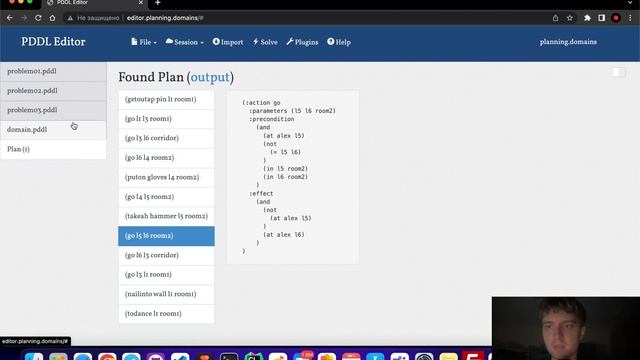Select step (go l6 l3 corridor)

tap(166, 256)
